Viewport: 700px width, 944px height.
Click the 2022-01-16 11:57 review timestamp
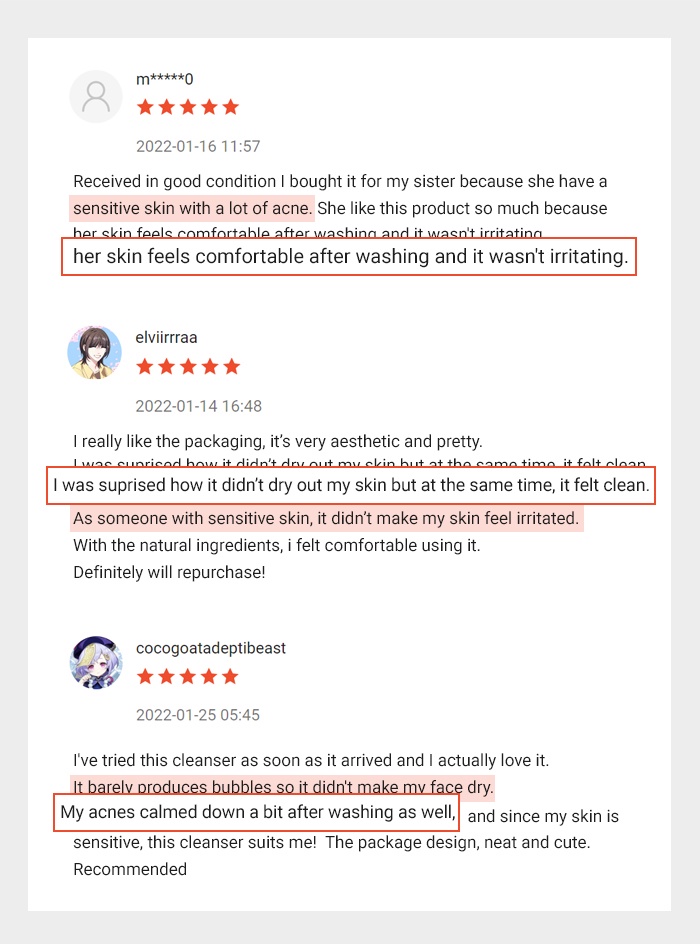tap(198, 147)
